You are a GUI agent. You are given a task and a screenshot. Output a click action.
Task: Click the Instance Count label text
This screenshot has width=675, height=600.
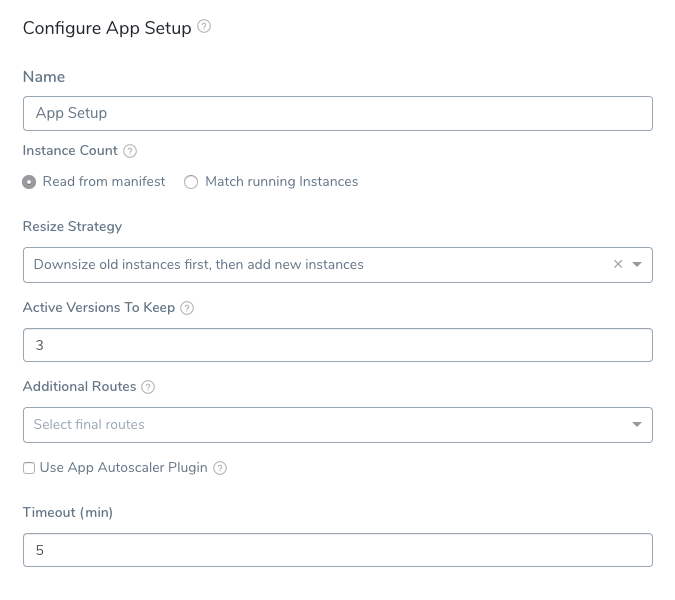(x=70, y=151)
